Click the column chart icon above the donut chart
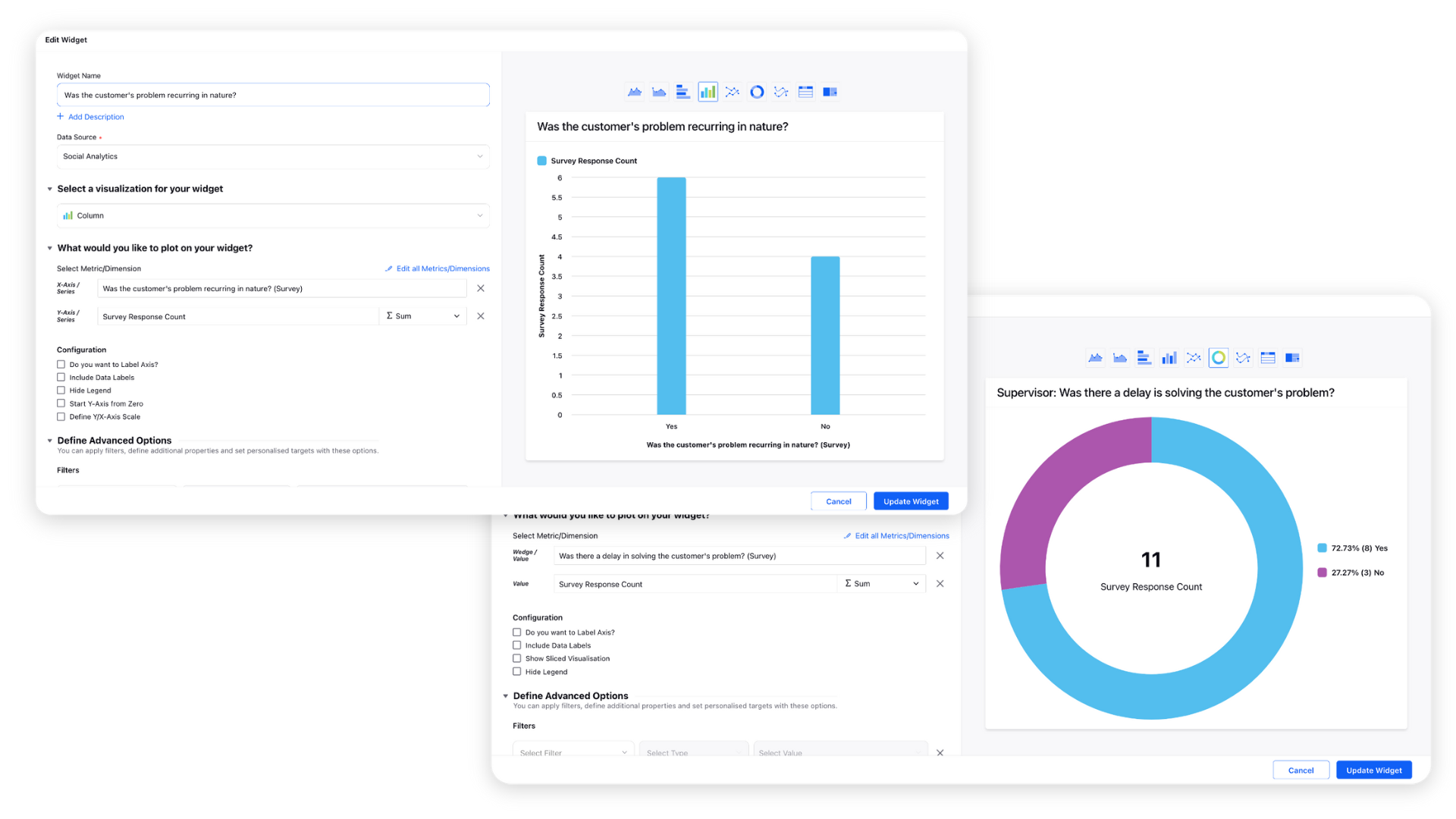This screenshot has width=1456, height=819. pyautogui.click(x=1169, y=358)
